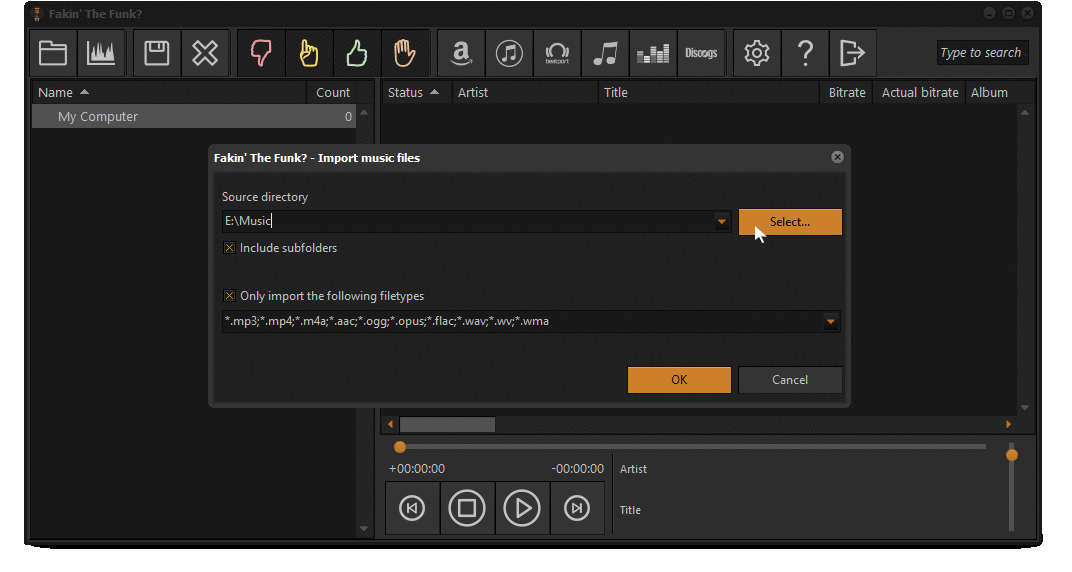Click the plain music note icon

coord(605,53)
